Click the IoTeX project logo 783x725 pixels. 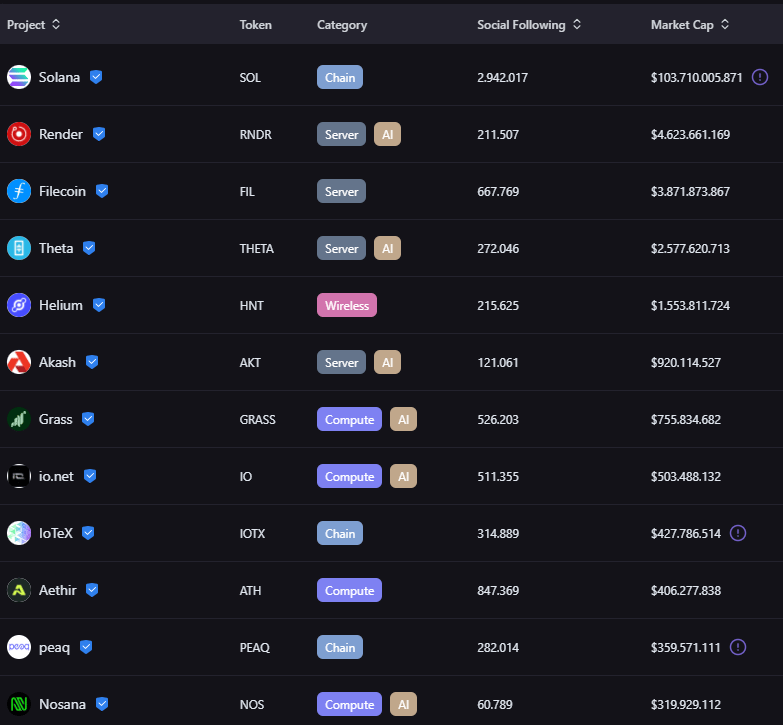point(19,533)
